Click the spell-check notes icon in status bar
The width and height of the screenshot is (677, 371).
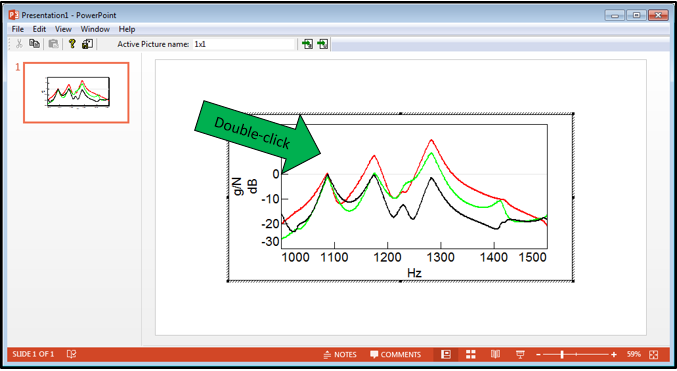[x=72, y=354]
